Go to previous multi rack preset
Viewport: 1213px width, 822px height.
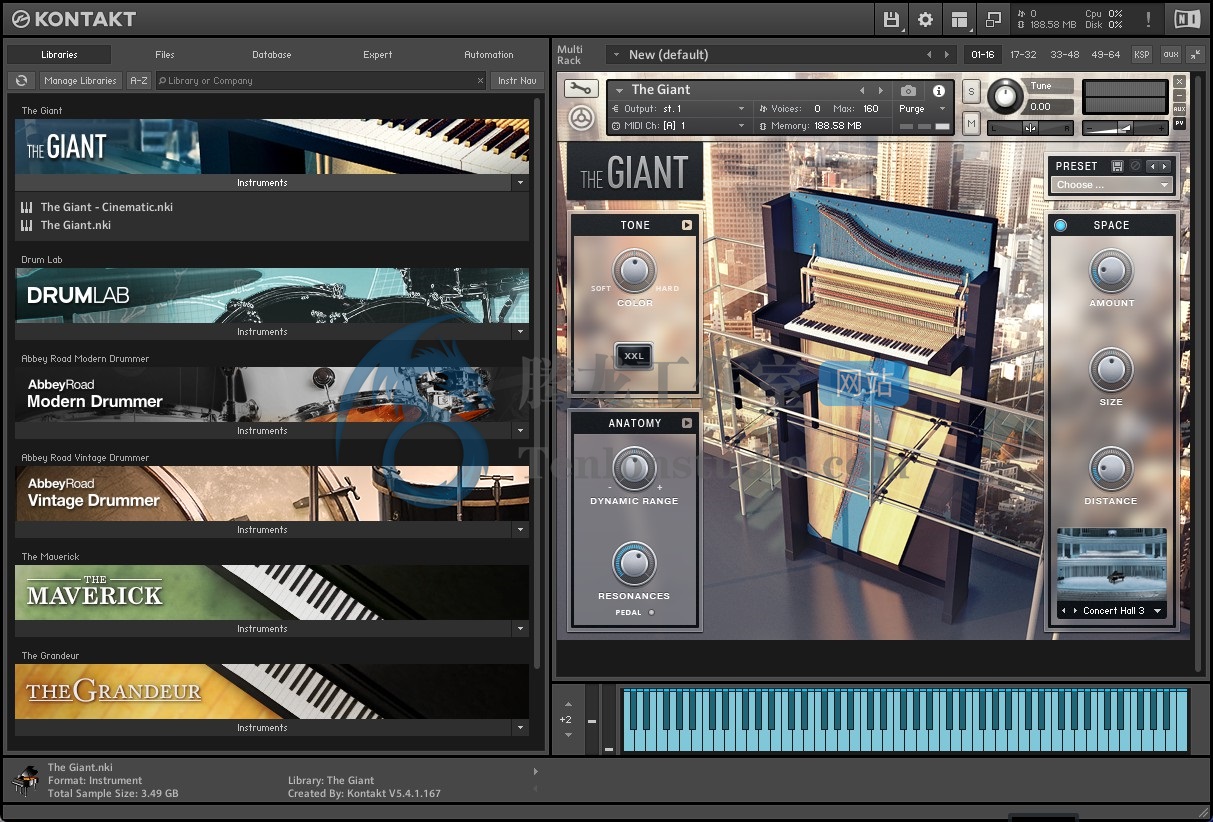[x=929, y=54]
